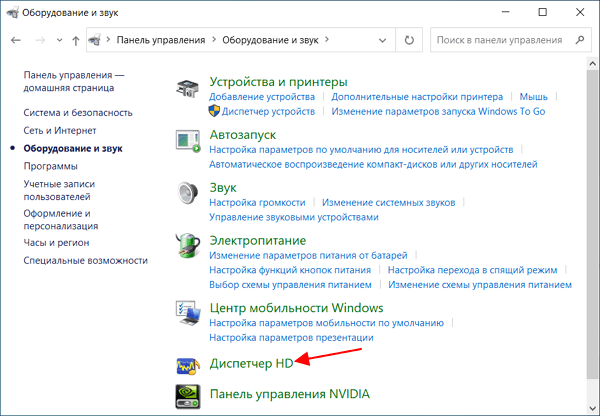Click Изменение параметров питания от батарей
The width and height of the screenshot is (600, 416).
pos(308,255)
